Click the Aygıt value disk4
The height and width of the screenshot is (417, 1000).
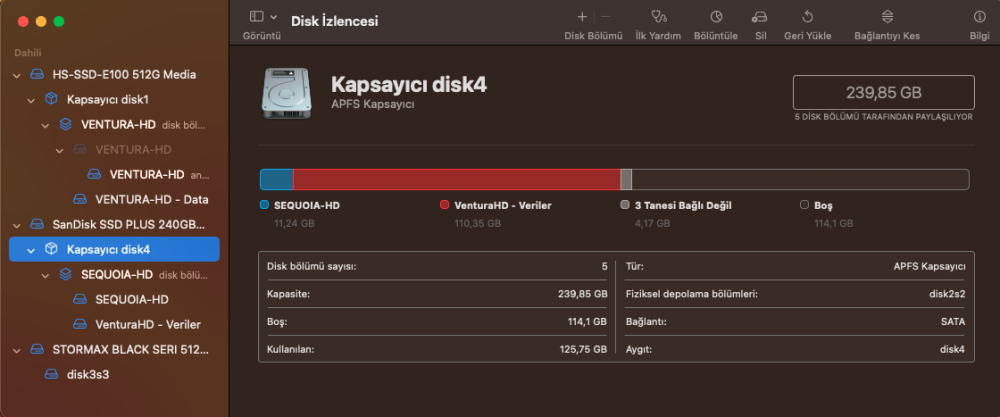[x=953, y=349]
